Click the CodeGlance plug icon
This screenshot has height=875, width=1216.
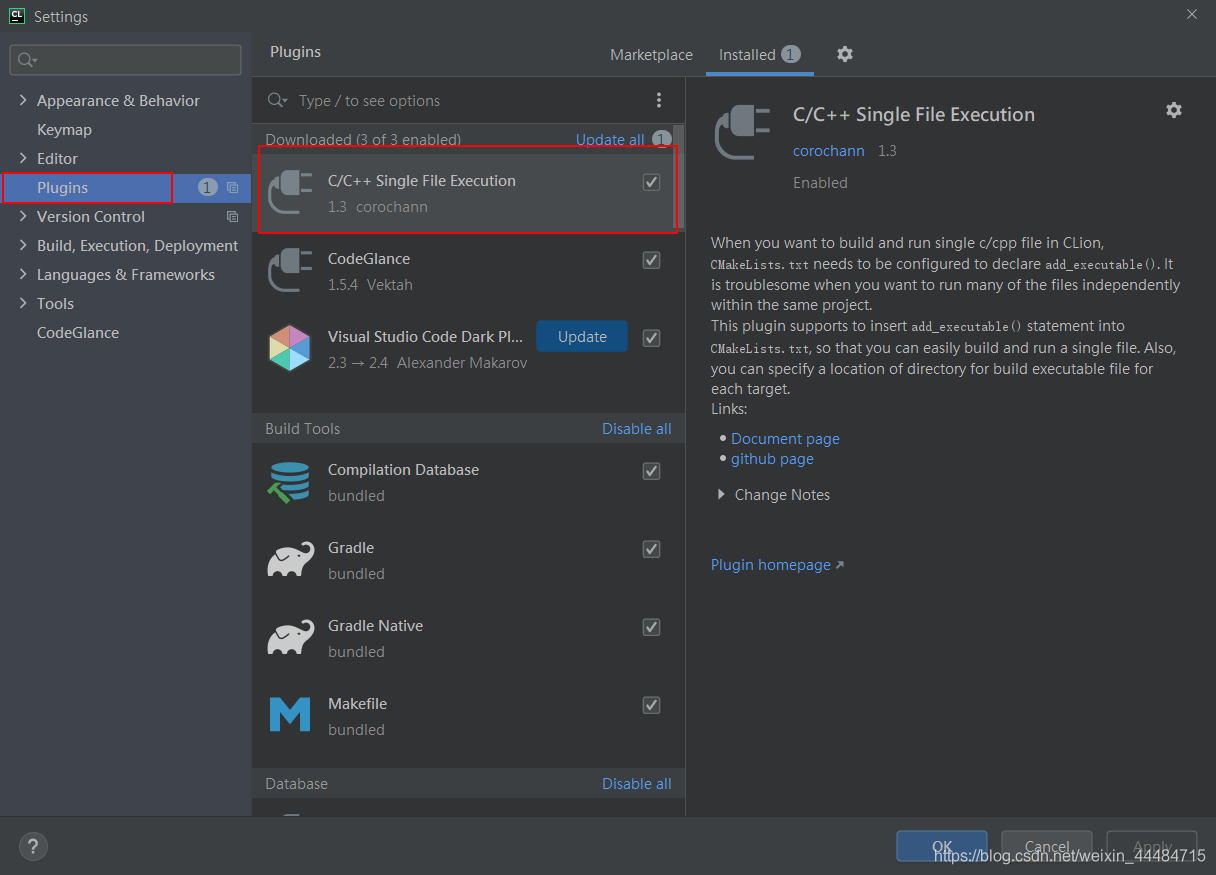coord(290,271)
